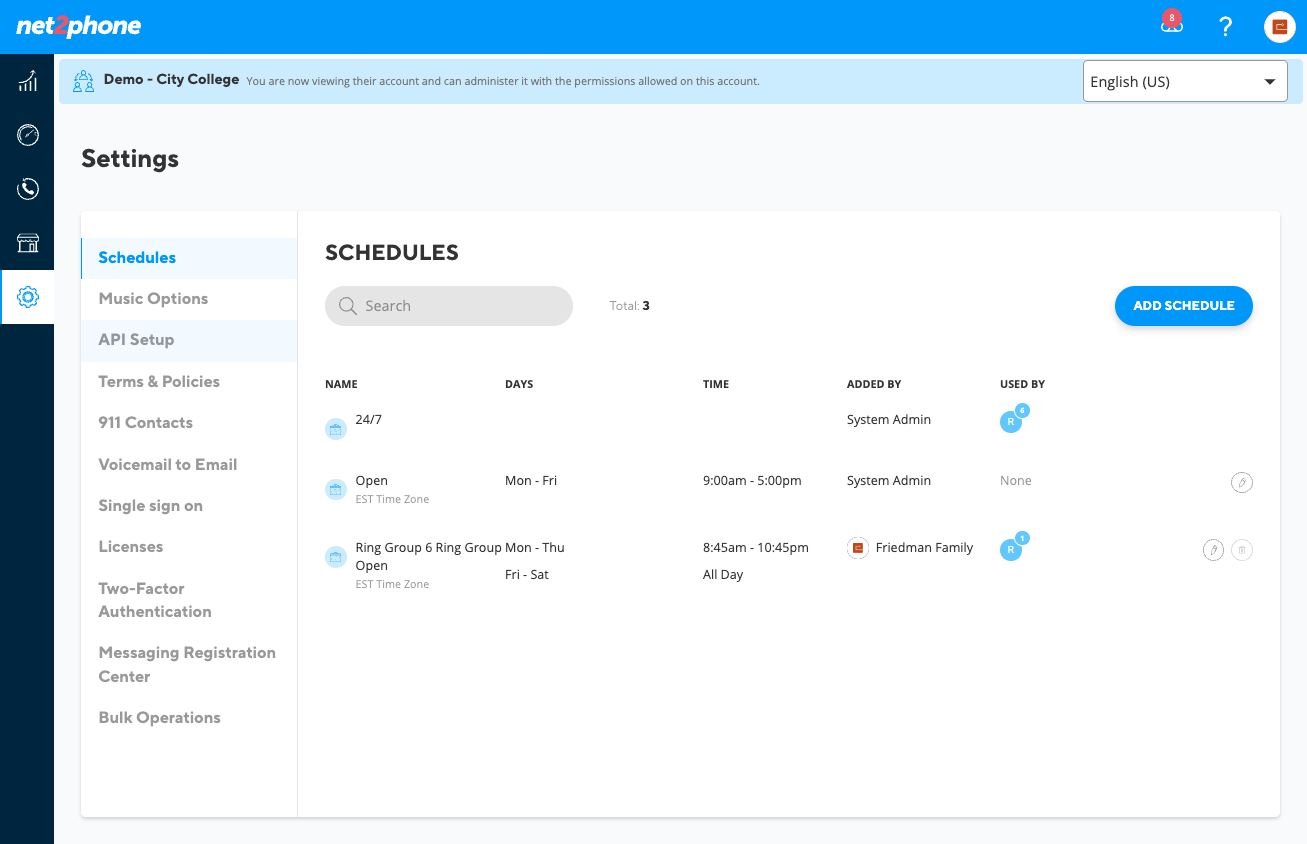
Task: Click the Friedman Family avatar icon
Action: [x=858, y=548]
